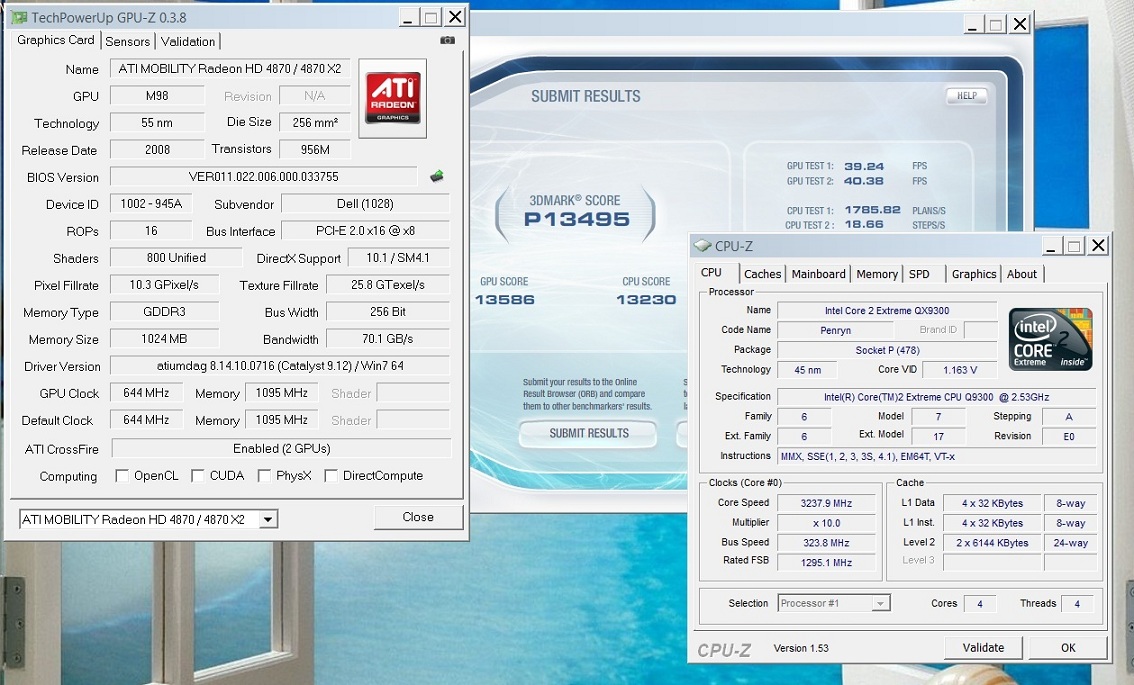Tick the DirectCompute checkbox
1134x685 pixels.
pyautogui.click(x=331, y=476)
